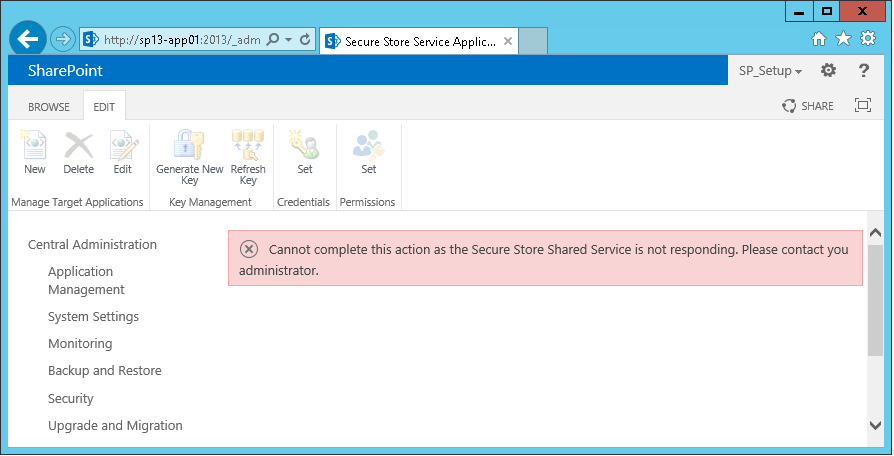Open SharePoint help question mark
894x456 pixels.
click(864, 70)
